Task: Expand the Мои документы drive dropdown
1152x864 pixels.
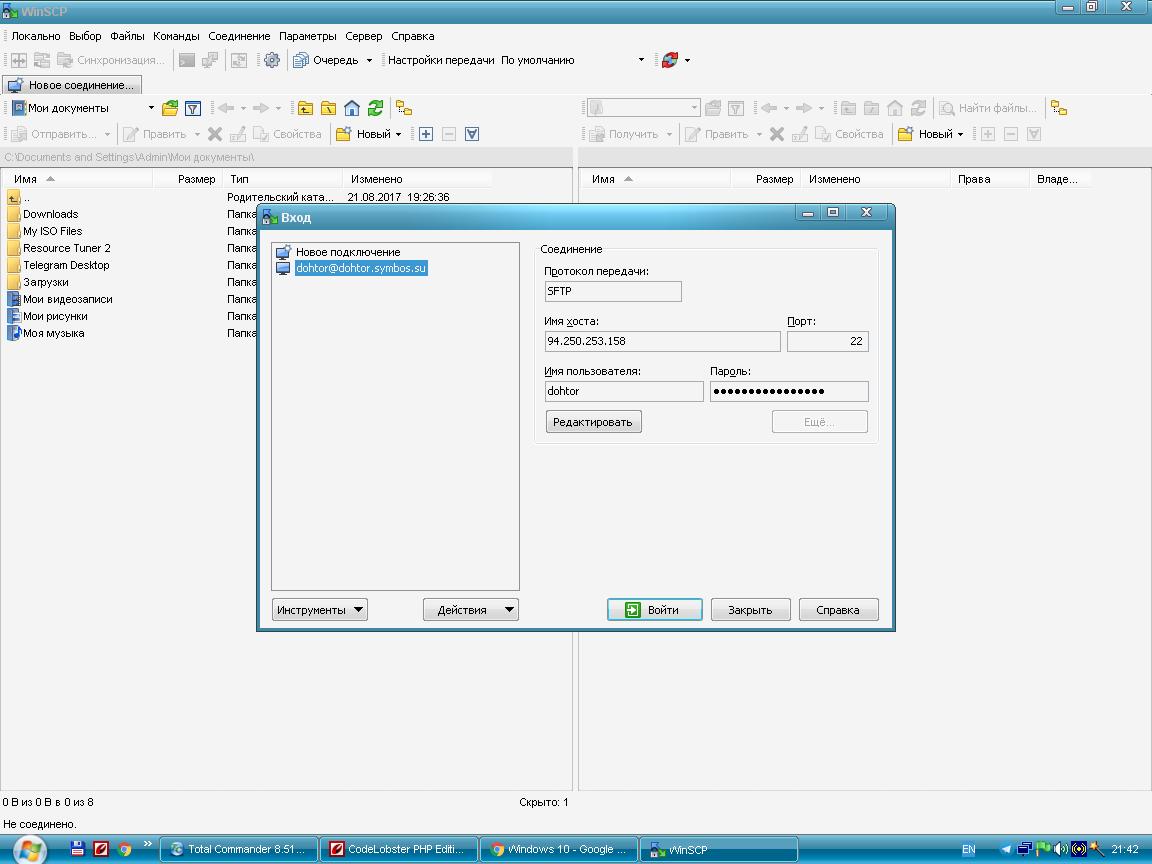Action: point(151,108)
